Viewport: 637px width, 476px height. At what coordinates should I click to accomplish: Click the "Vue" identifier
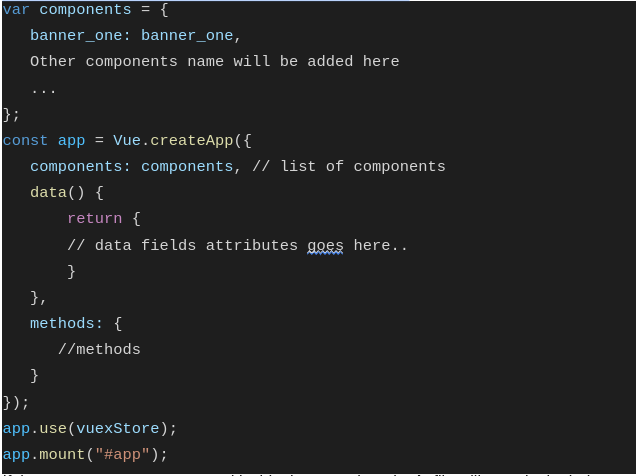(x=127, y=141)
